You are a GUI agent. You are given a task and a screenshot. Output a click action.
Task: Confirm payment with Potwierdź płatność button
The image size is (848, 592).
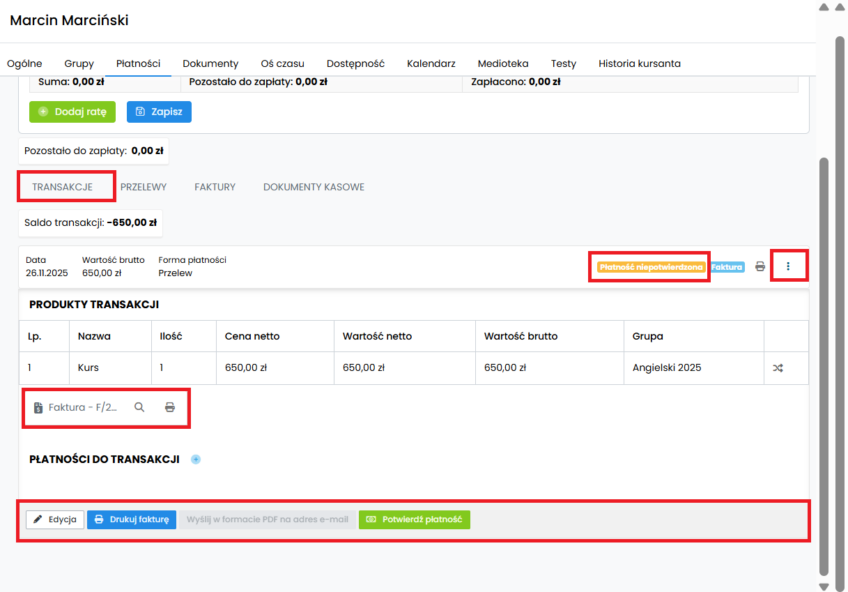[414, 520]
